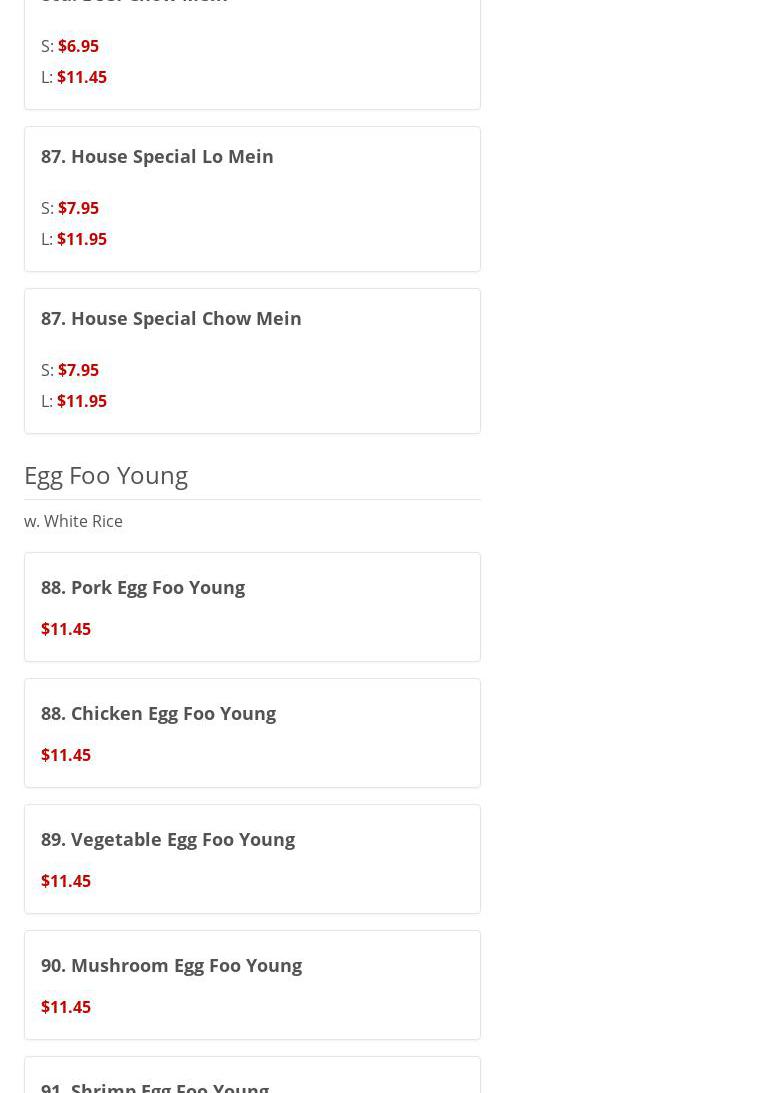This screenshot has height=1093, width=770.
Task: Open the Shrimp Egg Foo Young item
Action: click(x=155, y=1086)
